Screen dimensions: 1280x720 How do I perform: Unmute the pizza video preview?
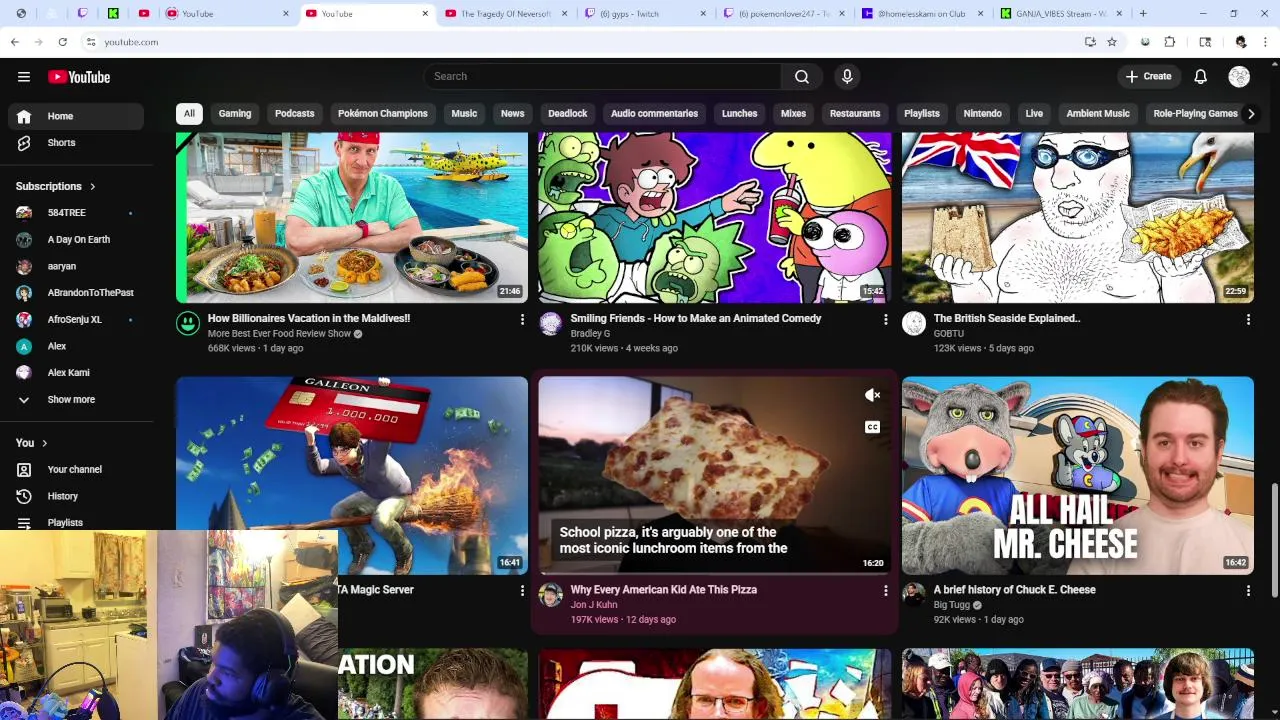(872, 395)
